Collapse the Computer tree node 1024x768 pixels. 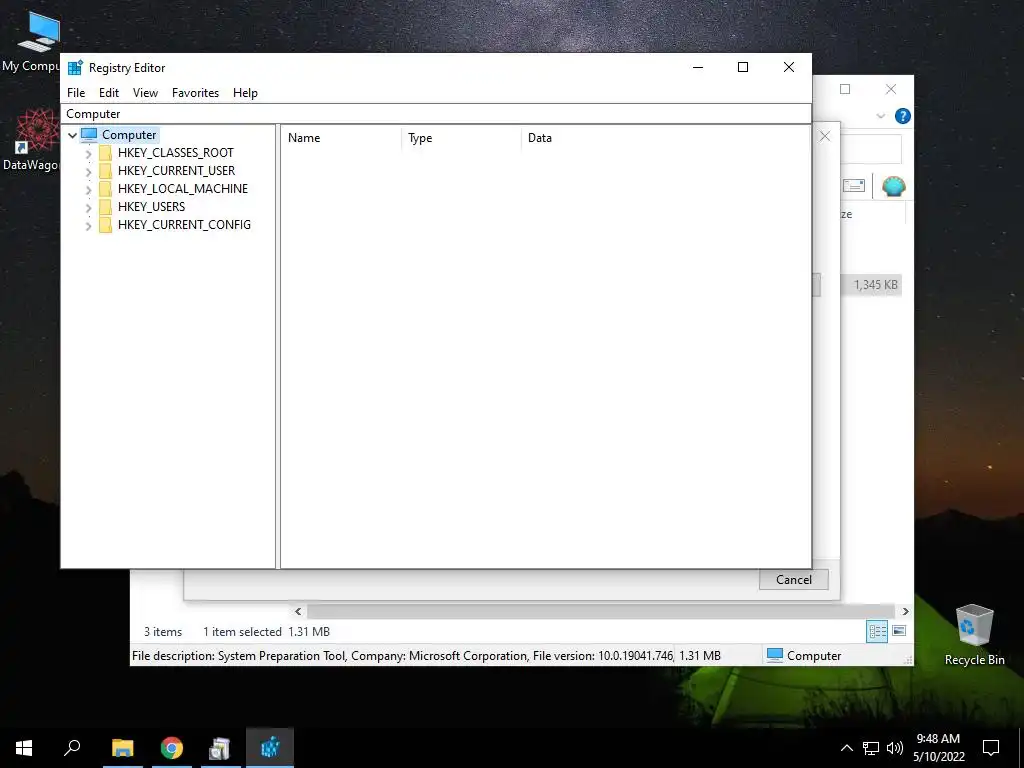72,135
